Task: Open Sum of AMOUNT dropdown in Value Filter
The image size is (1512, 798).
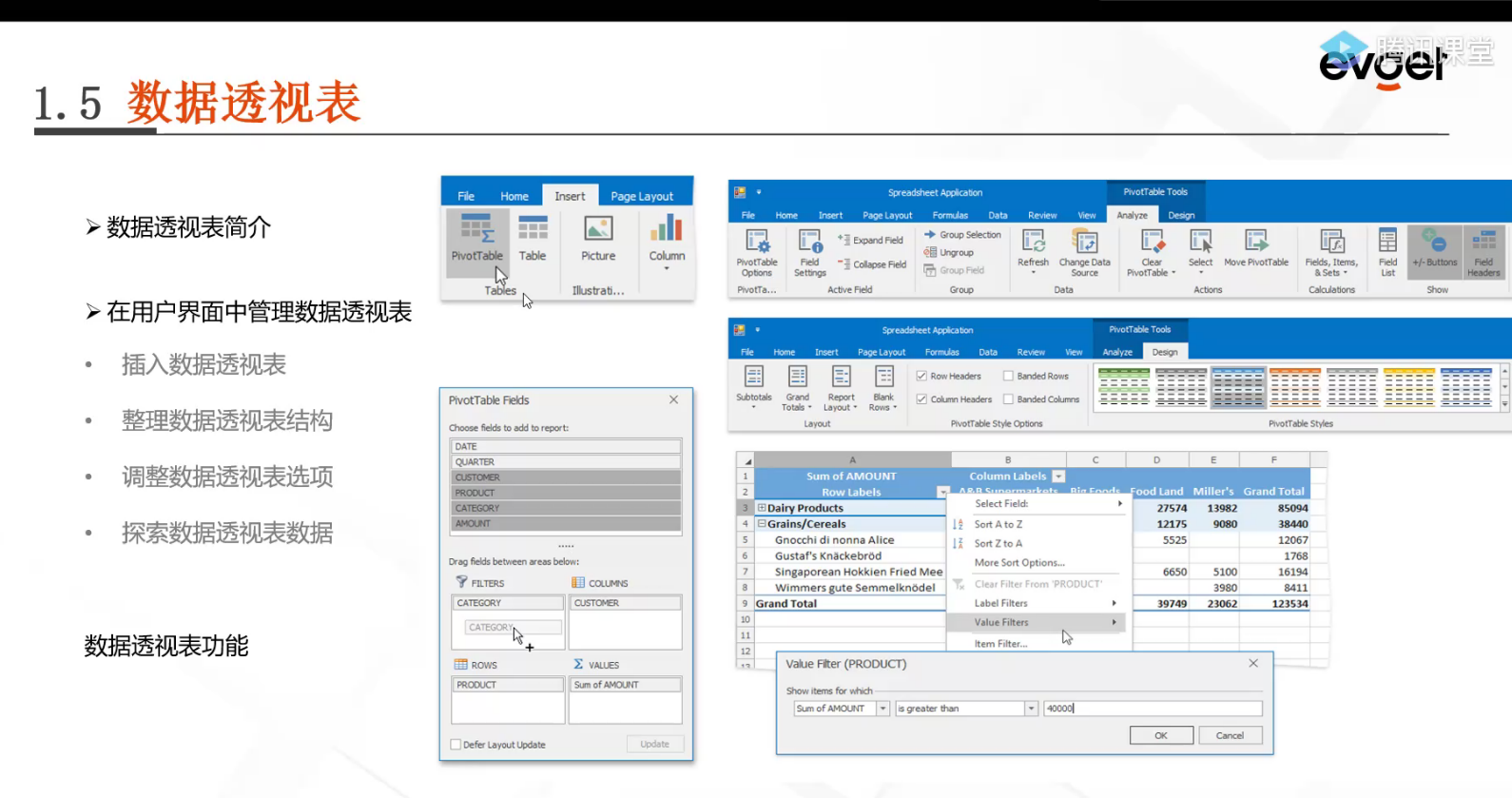Action: coord(882,709)
